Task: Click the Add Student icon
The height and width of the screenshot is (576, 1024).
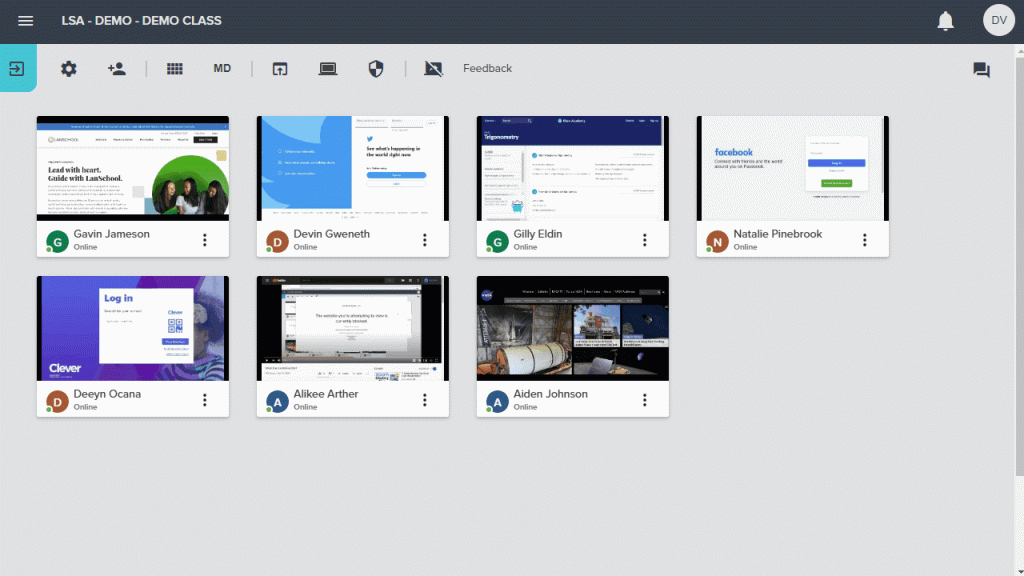Action: coord(117,68)
